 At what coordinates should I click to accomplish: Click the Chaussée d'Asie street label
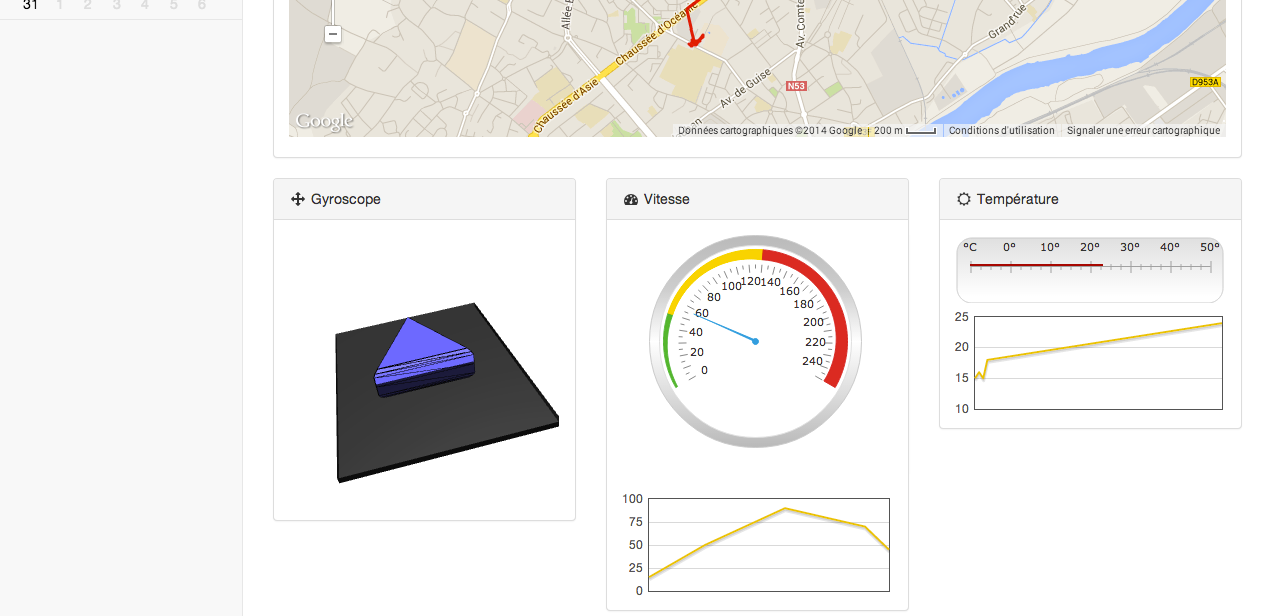point(565,105)
